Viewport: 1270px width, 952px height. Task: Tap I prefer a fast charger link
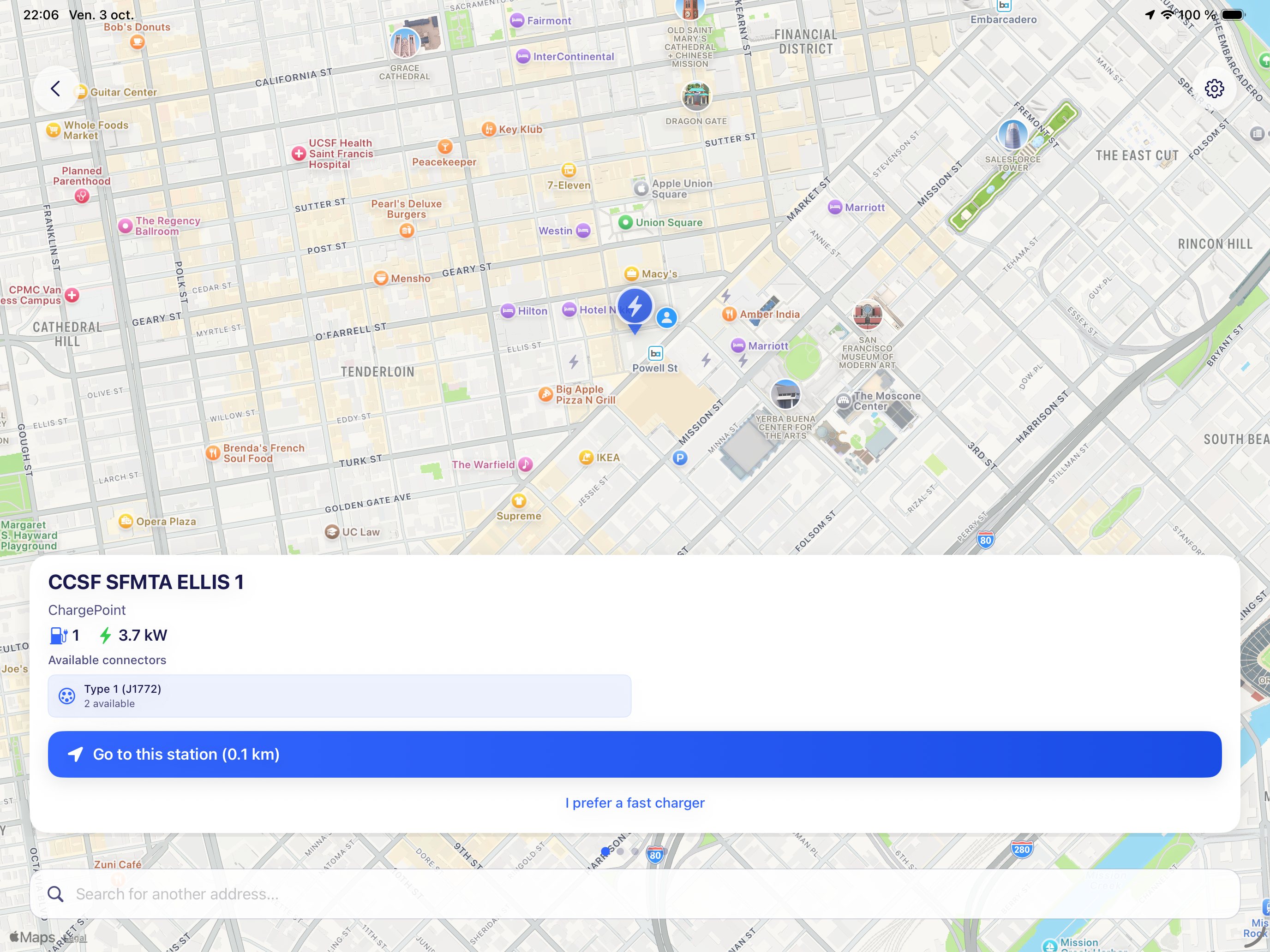click(x=635, y=803)
